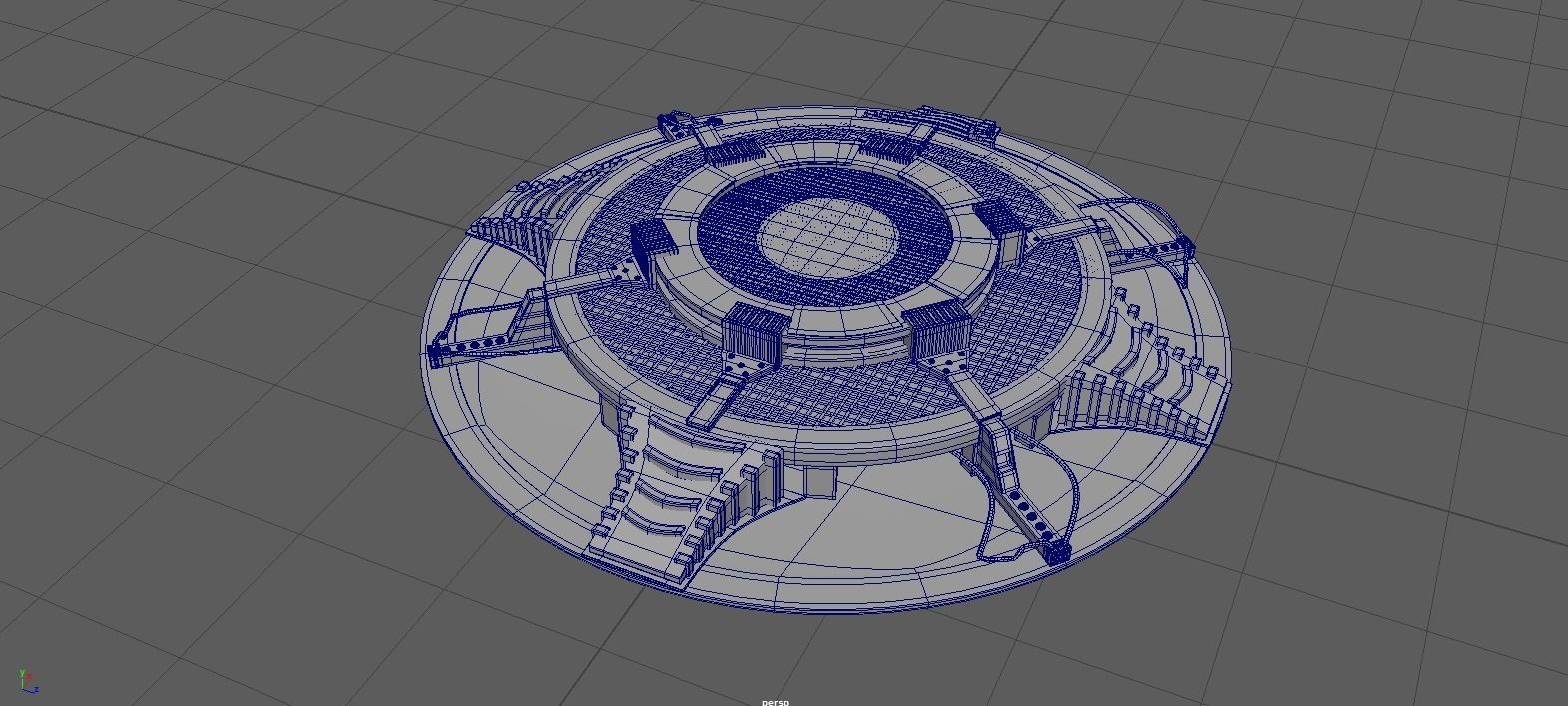Click the persp camera label
Screen dimensions: 1568x706
click(775, 701)
